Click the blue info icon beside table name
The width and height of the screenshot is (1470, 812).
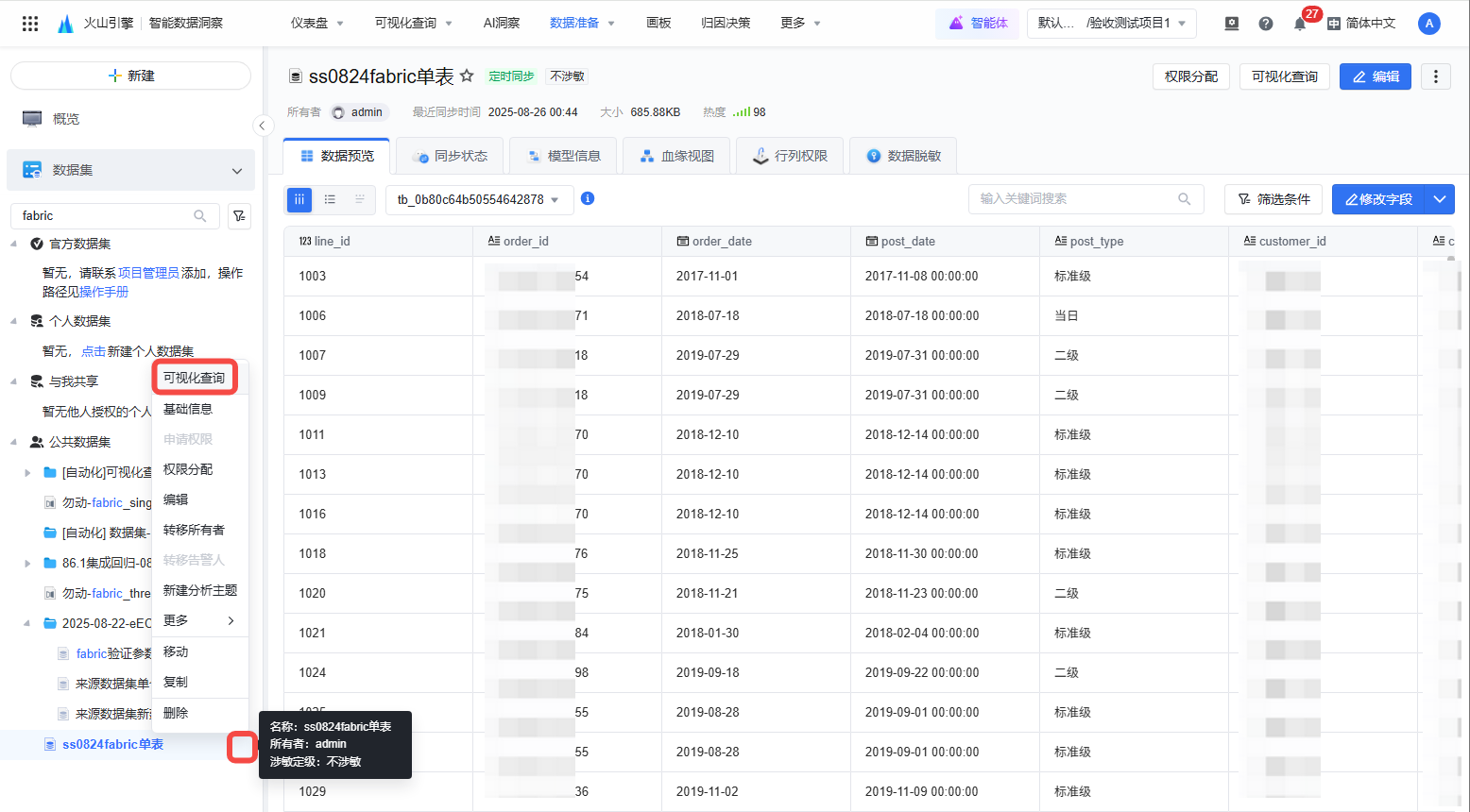pos(588,198)
